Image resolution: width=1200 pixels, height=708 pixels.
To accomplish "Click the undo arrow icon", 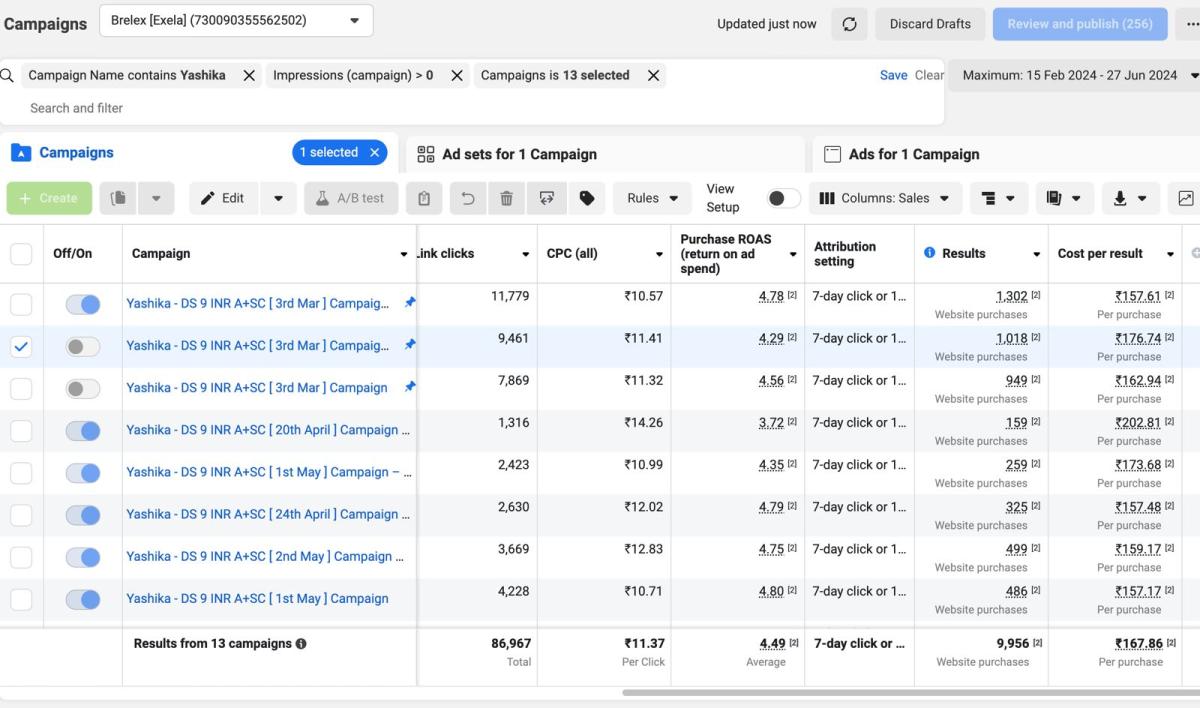I will 467,198.
